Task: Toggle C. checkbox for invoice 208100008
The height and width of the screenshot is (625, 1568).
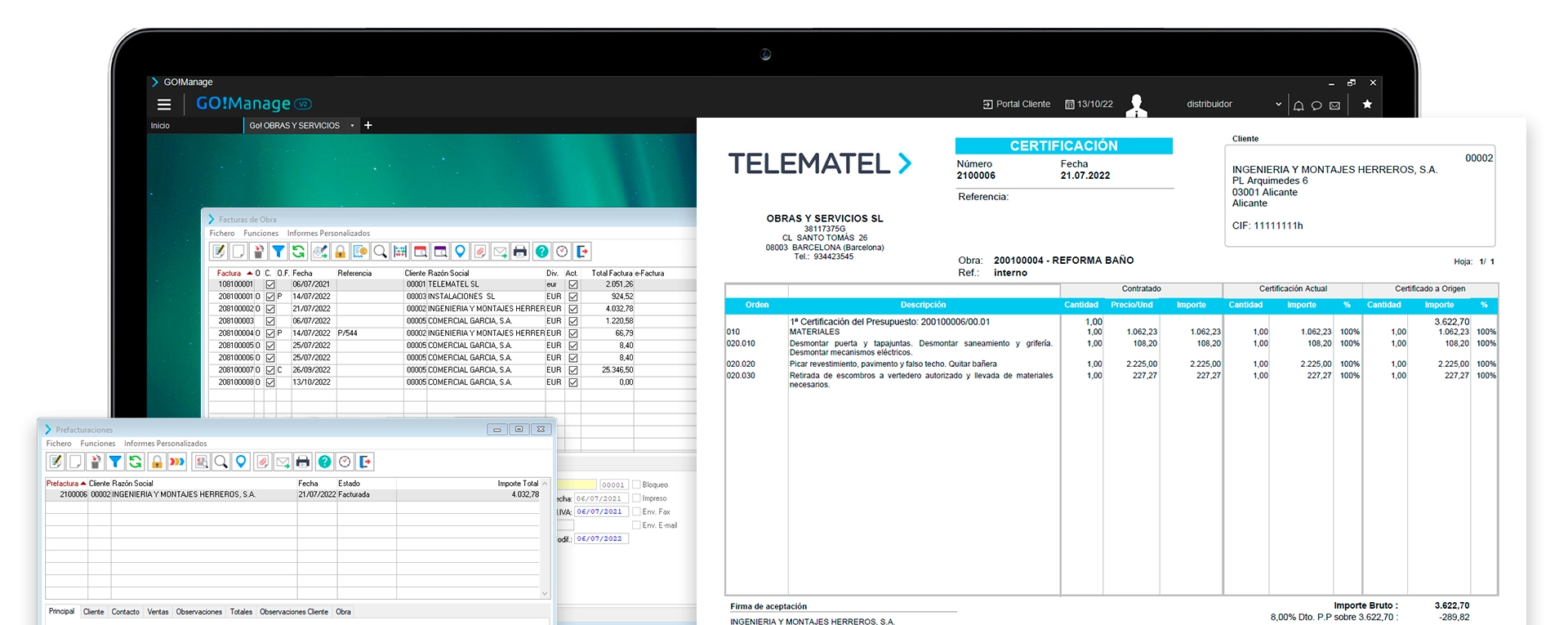Action: (x=270, y=382)
